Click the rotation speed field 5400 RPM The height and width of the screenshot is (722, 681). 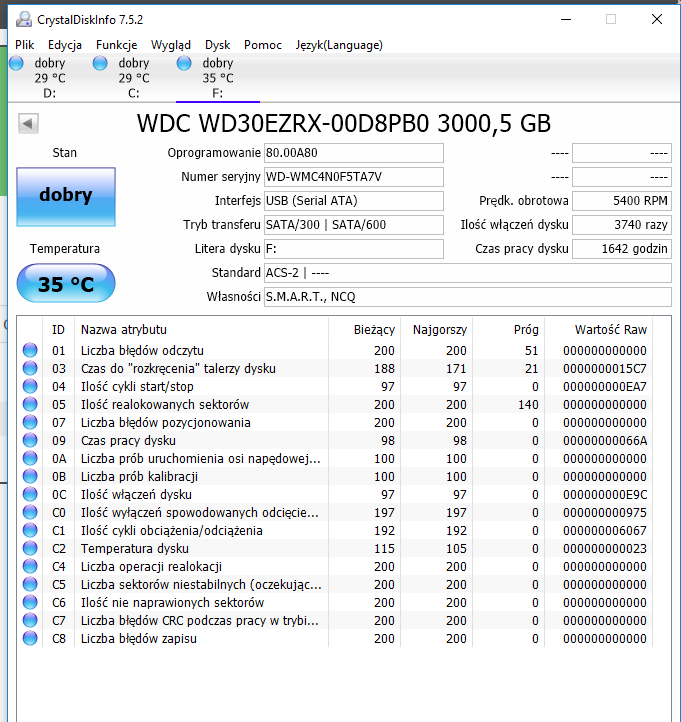click(622, 201)
